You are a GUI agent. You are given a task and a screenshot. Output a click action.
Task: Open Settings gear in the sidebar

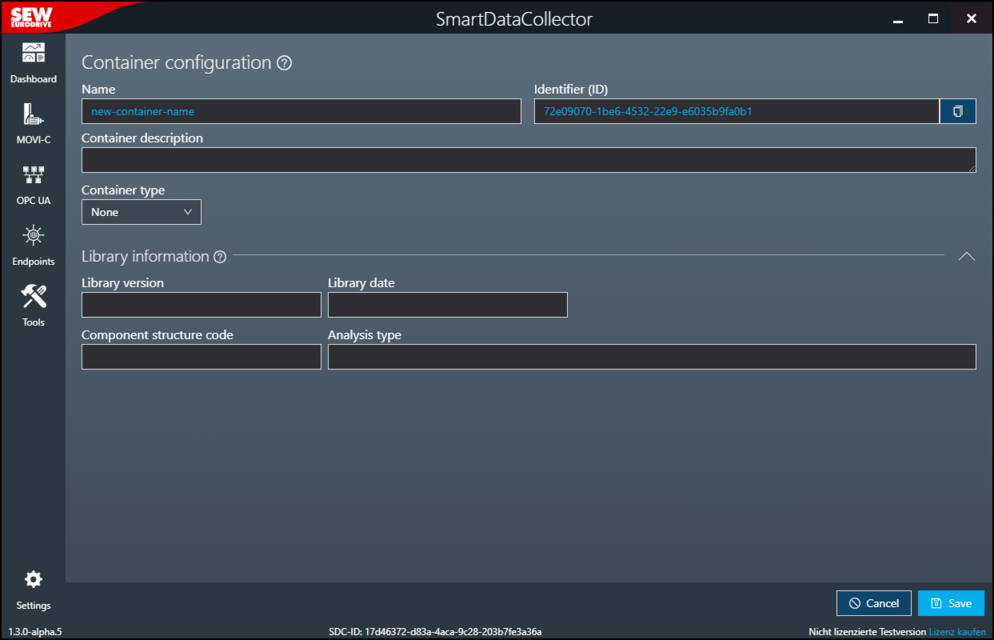[33, 588]
